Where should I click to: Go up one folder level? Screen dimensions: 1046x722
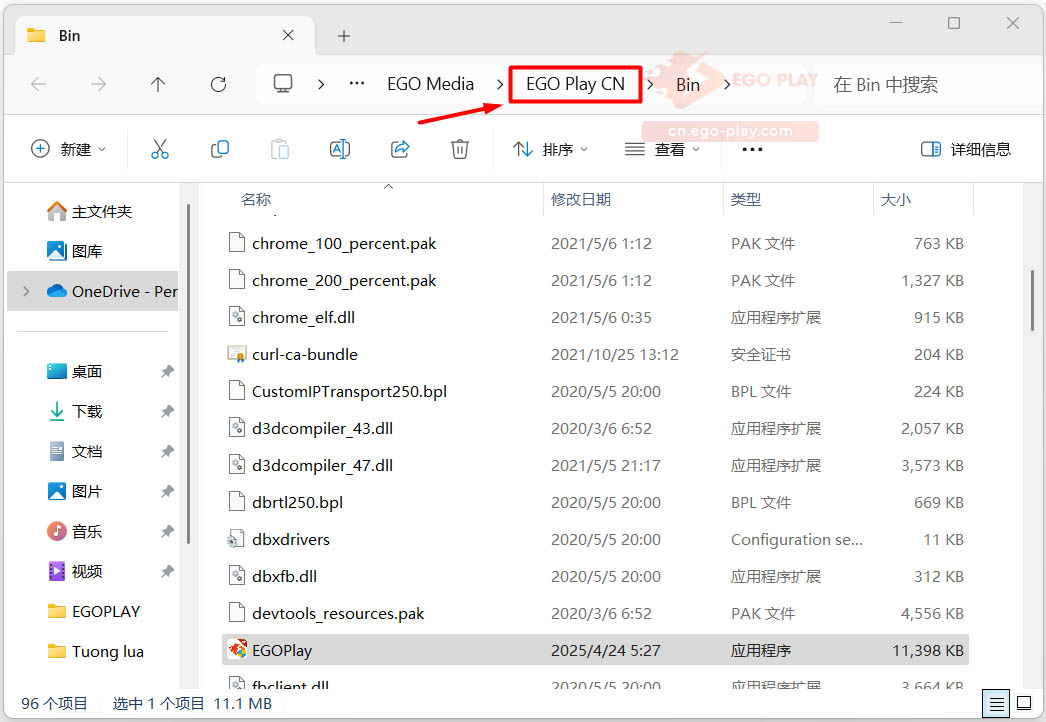point(158,84)
